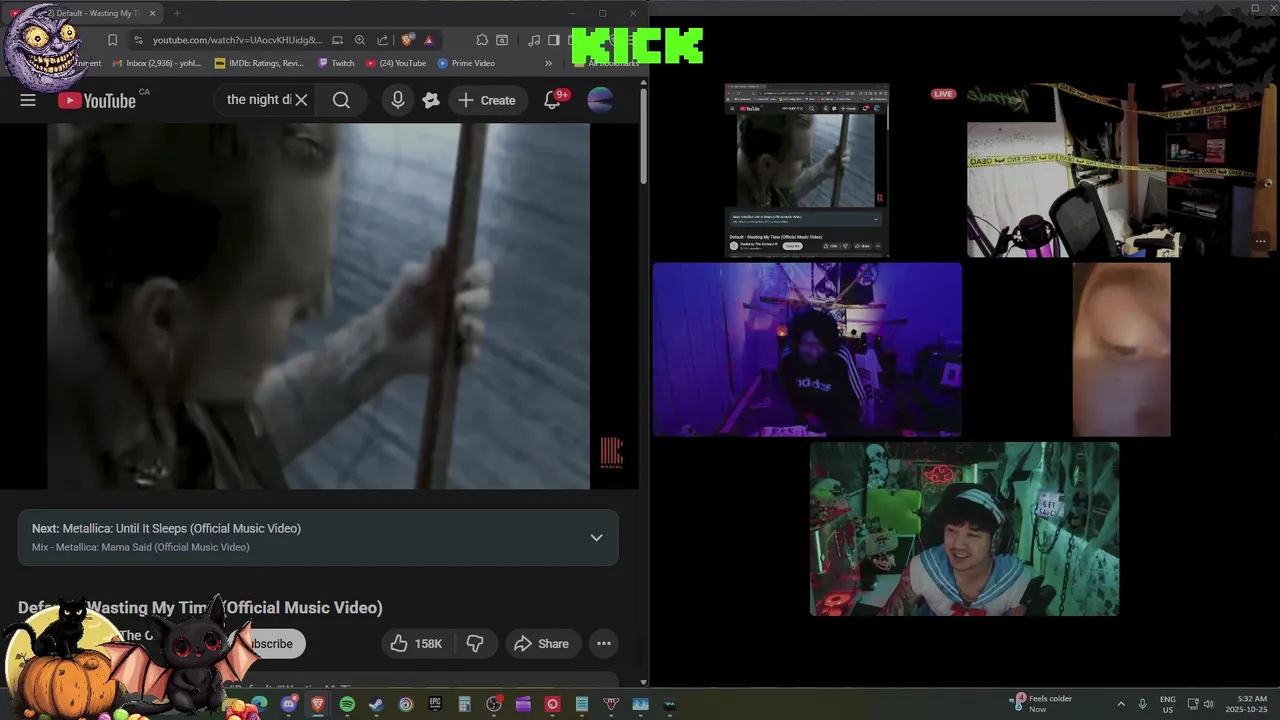Open the cast/install icon in address bar
This screenshot has height=720, width=1280.
[x=337, y=40]
